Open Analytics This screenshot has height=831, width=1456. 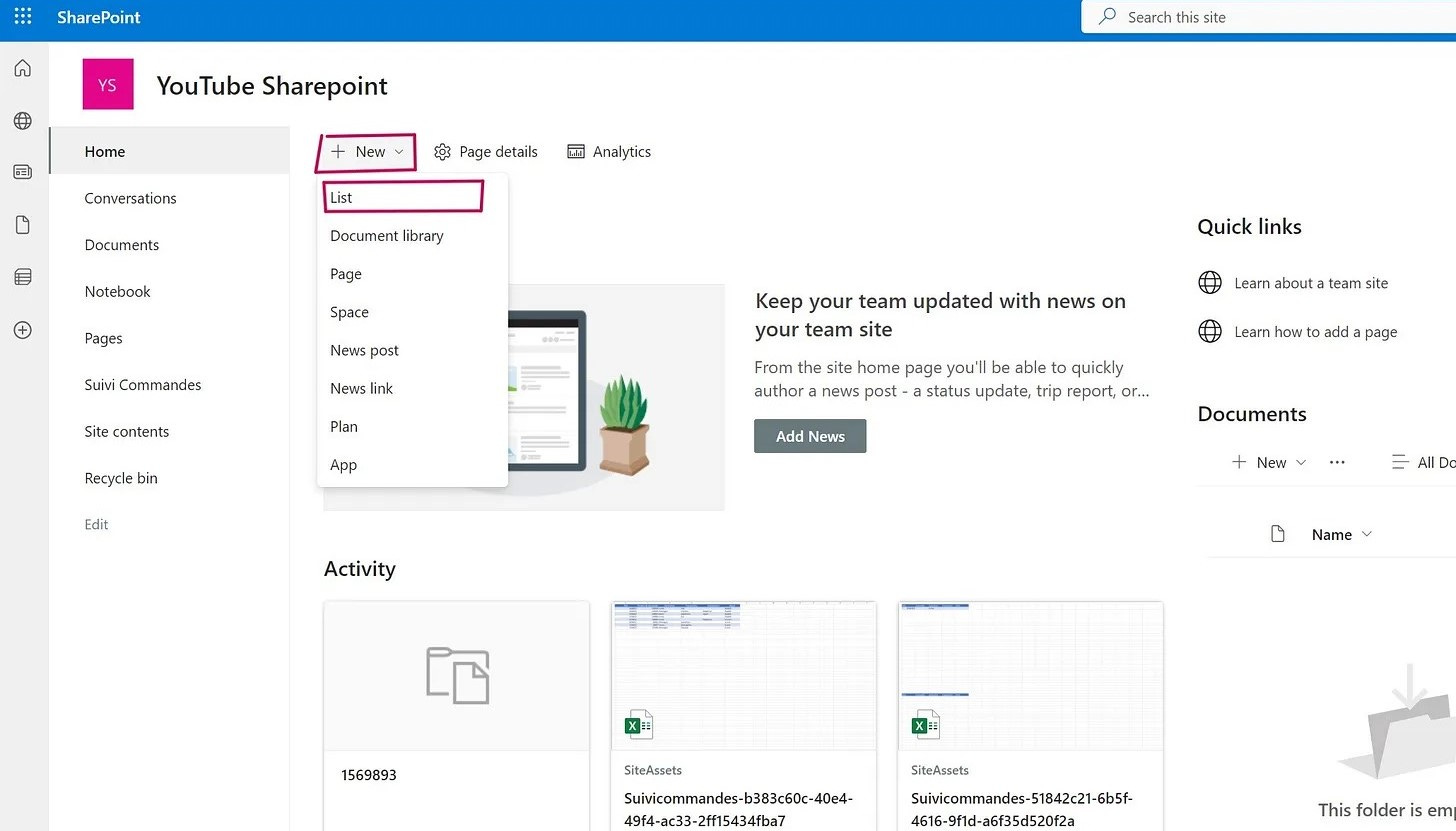pos(609,152)
